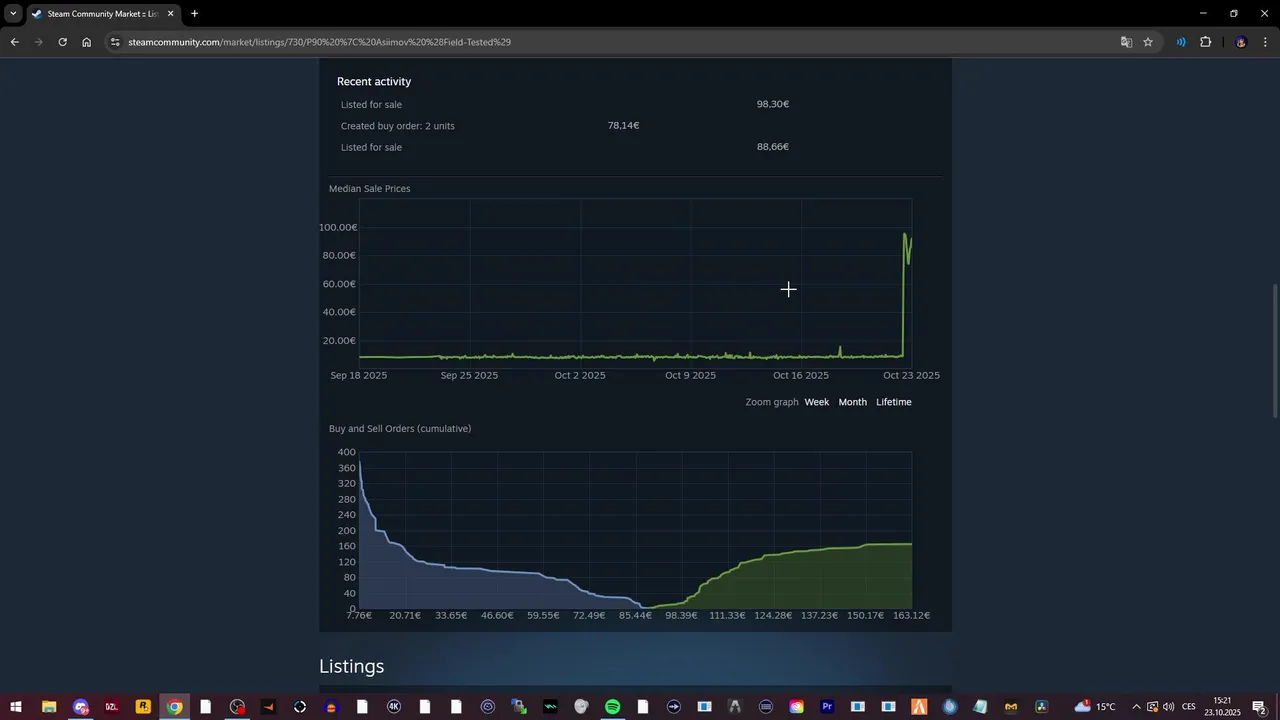Screen dimensions: 1280x720
Task: Open the Chrome tab search dropdown
Action: coord(13,14)
